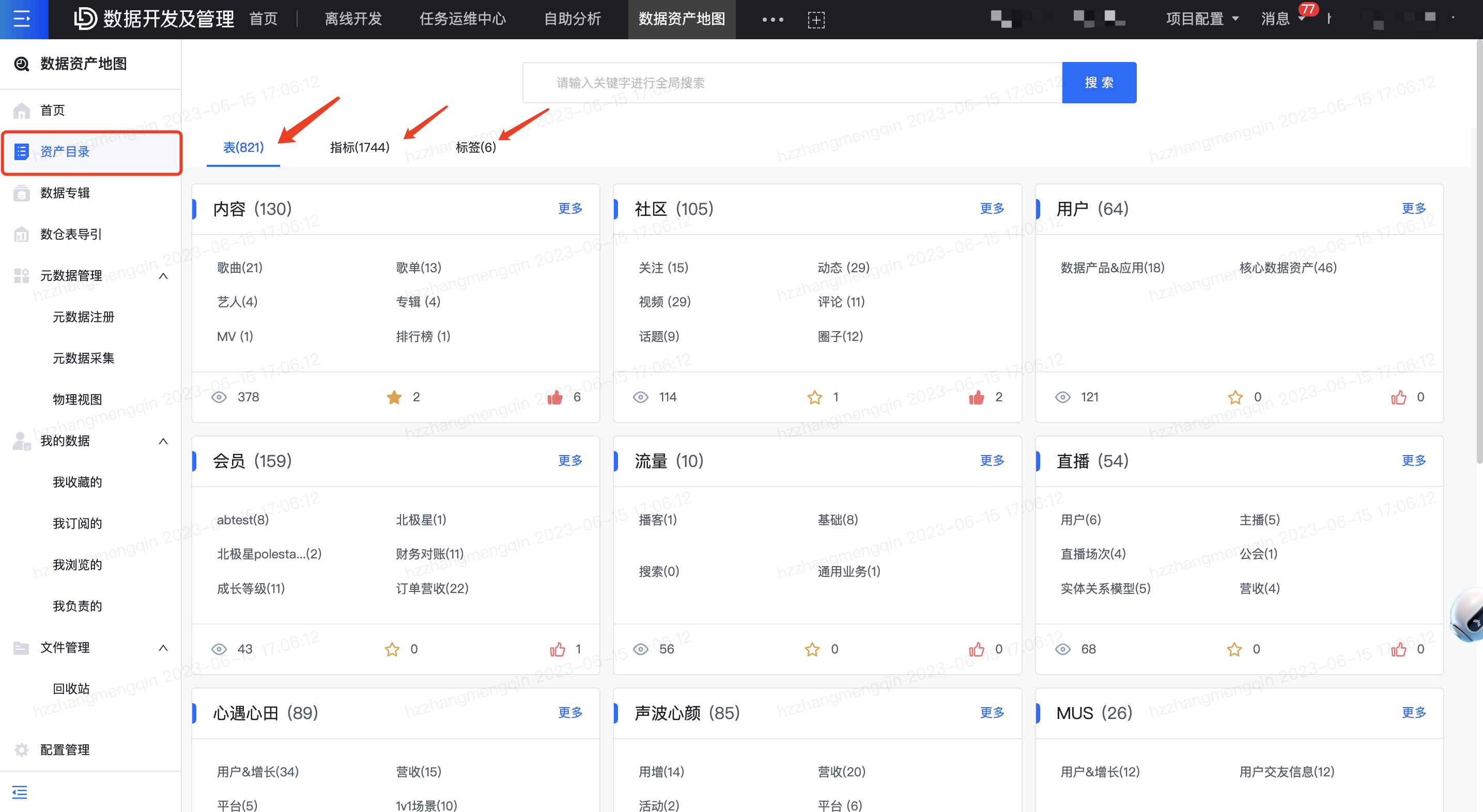The width and height of the screenshot is (1483, 812).
Task: Open 离线开发 in top navigation
Action: click(x=353, y=19)
